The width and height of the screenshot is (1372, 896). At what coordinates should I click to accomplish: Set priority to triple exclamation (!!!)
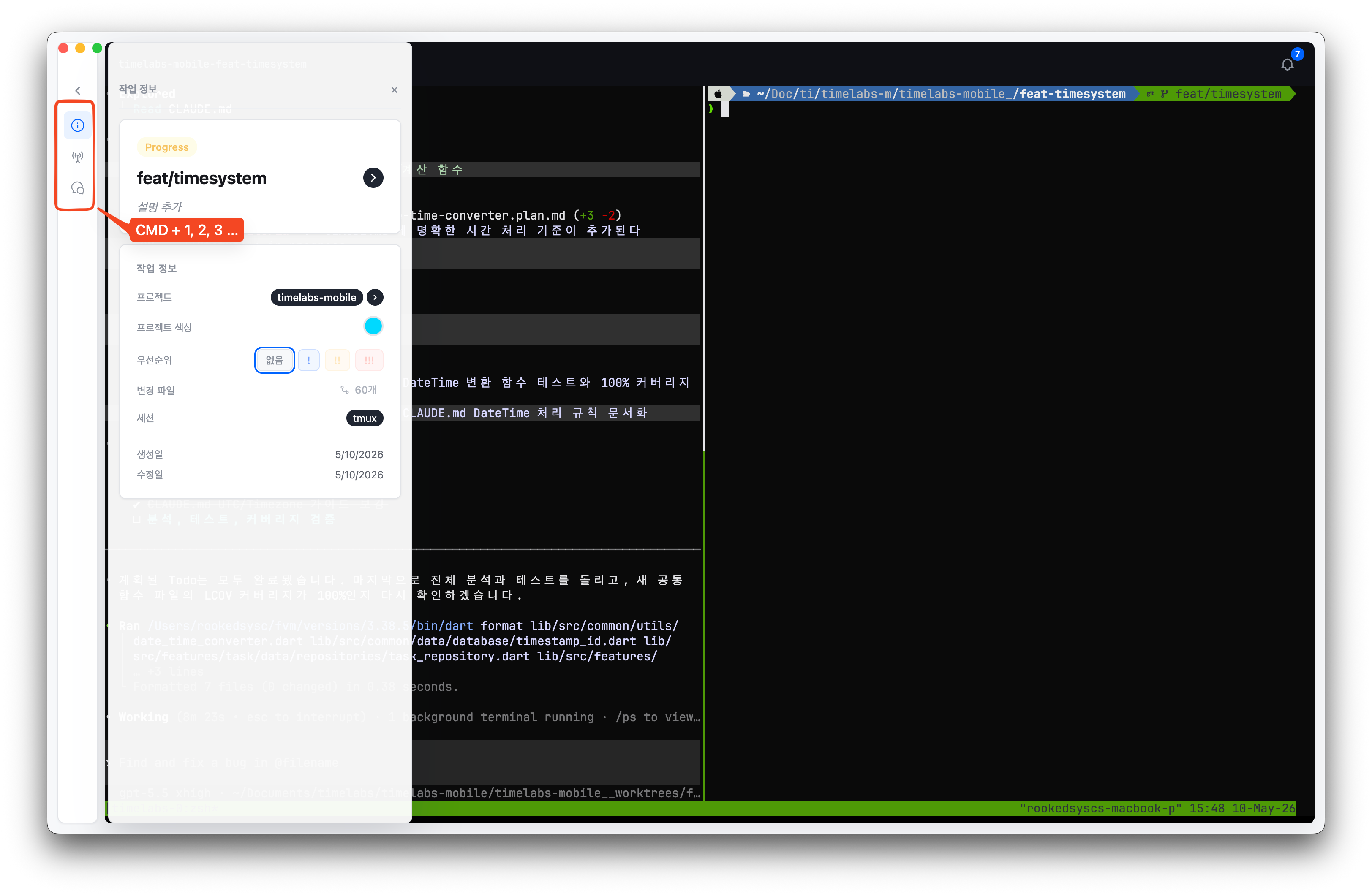click(369, 360)
